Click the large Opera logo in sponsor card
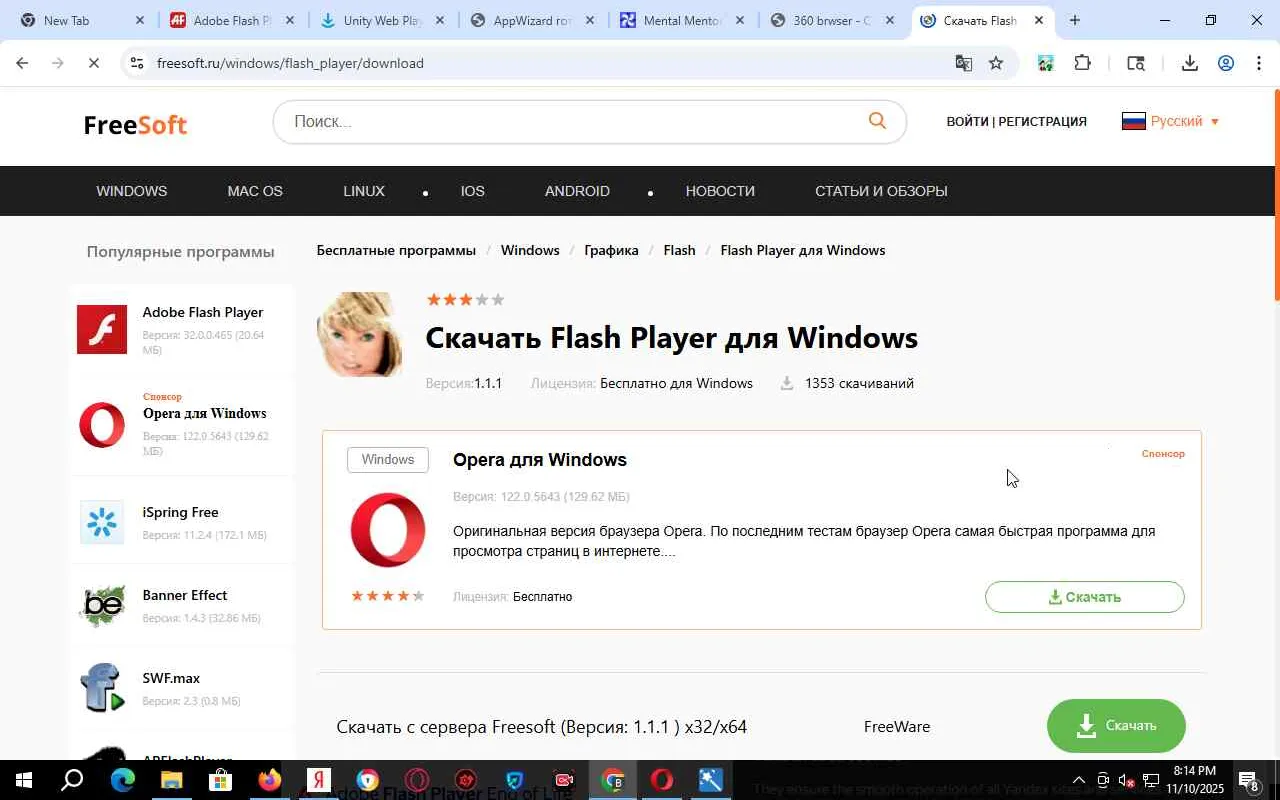 coord(388,530)
